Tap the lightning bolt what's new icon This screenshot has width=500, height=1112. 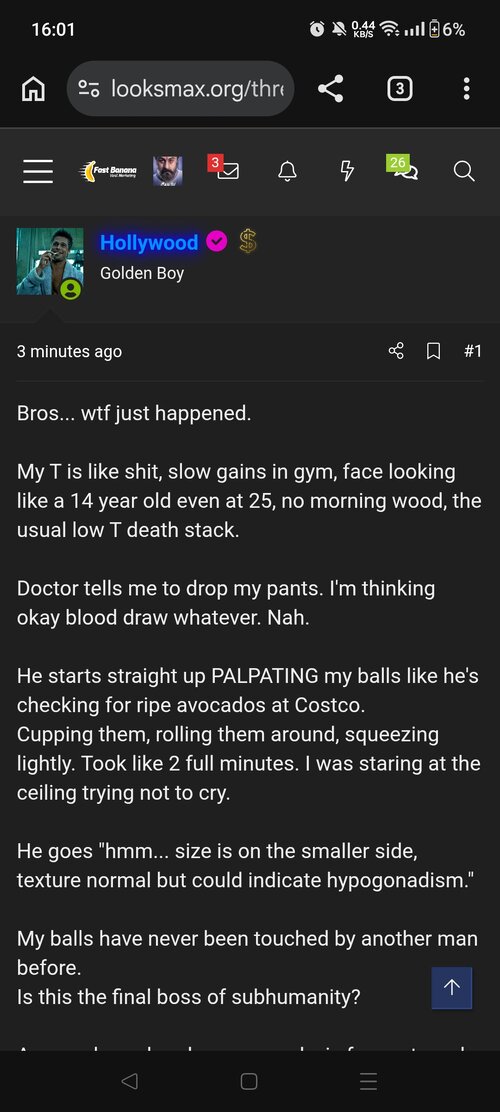347,171
